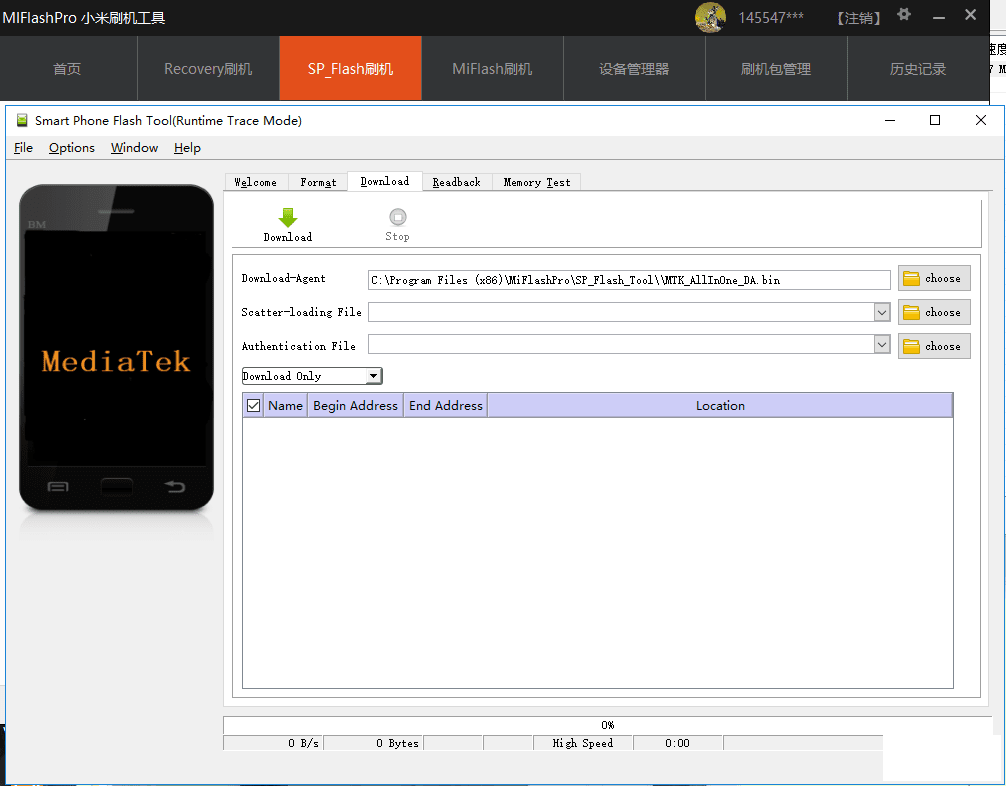Open the Window menu
Viewport: 1006px width, 786px height.
tap(134, 148)
